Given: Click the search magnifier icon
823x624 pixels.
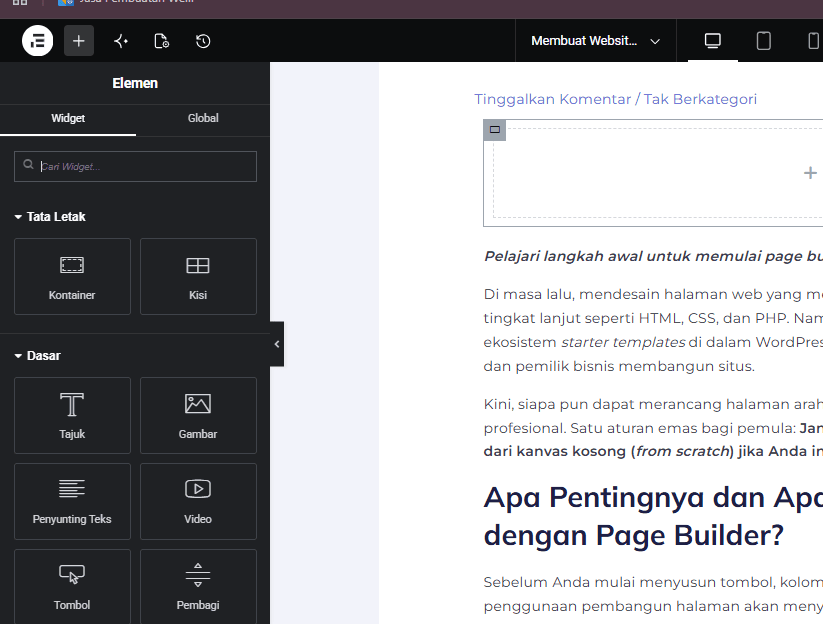Looking at the screenshot, I should 28,165.
